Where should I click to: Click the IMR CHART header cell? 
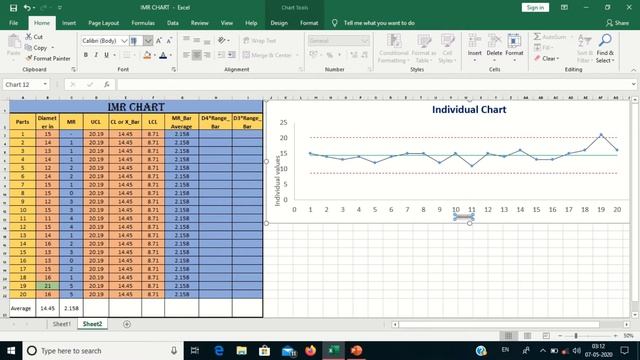coord(136,107)
